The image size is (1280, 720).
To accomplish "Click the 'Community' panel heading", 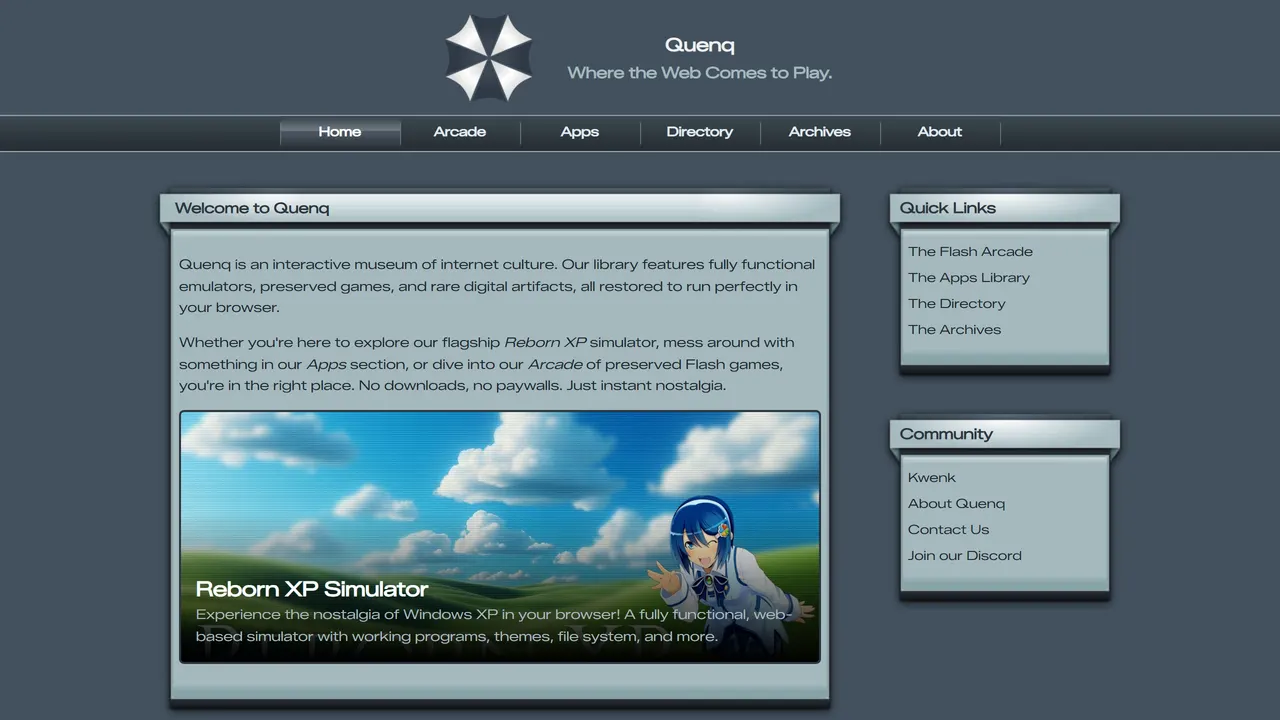I will tap(946, 434).
